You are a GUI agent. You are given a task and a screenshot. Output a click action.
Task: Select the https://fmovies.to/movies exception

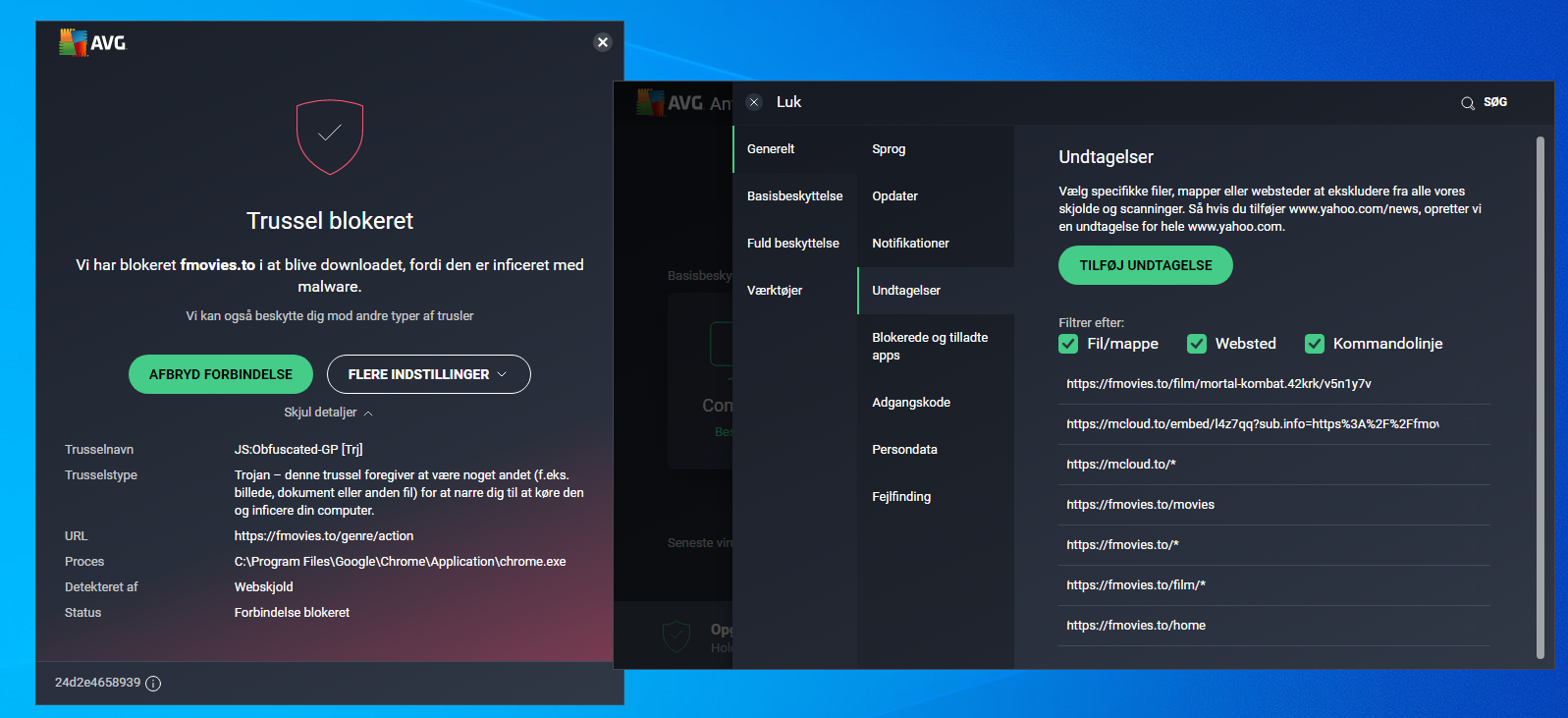1274,505
